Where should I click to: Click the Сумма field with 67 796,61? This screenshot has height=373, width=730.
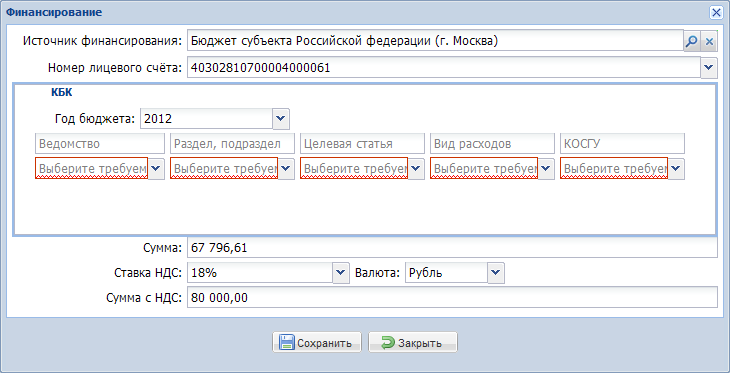coord(452,248)
